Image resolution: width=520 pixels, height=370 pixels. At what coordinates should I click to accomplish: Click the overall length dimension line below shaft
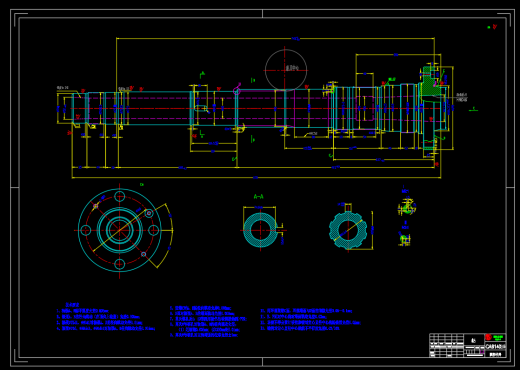[256, 178]
